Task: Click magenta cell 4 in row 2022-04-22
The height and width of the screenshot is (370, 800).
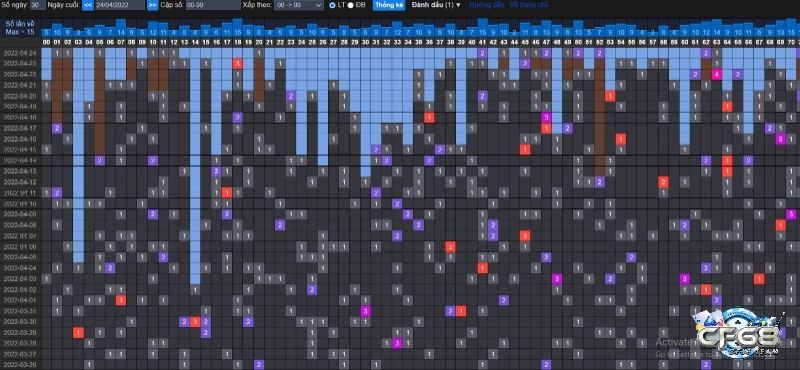Action: pos(716,74)
